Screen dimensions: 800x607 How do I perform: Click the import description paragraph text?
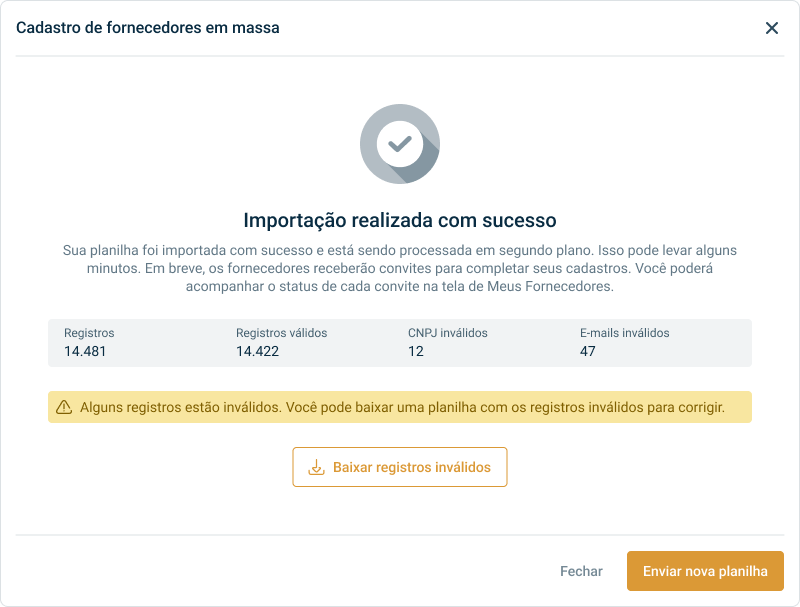coord(400,268)
